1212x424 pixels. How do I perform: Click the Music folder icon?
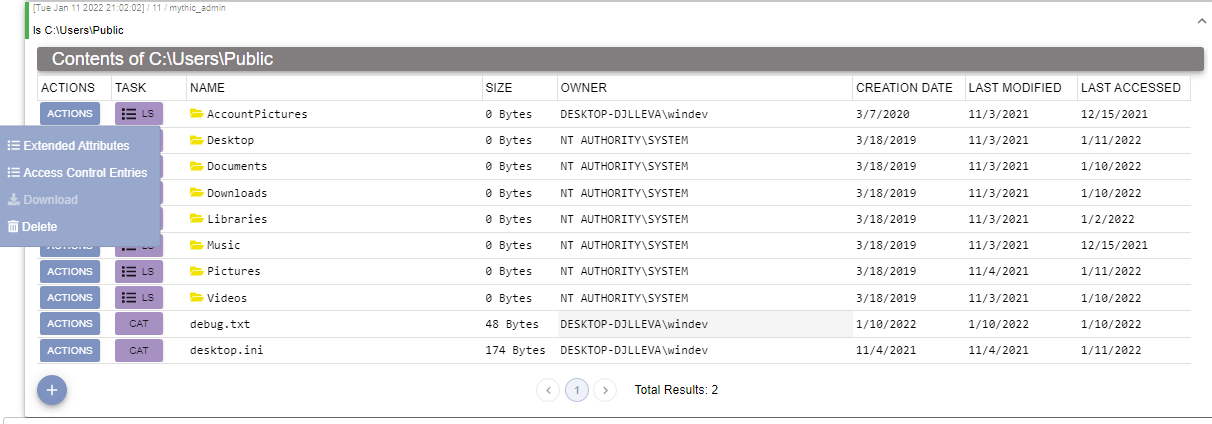click(x=197, y=245)
